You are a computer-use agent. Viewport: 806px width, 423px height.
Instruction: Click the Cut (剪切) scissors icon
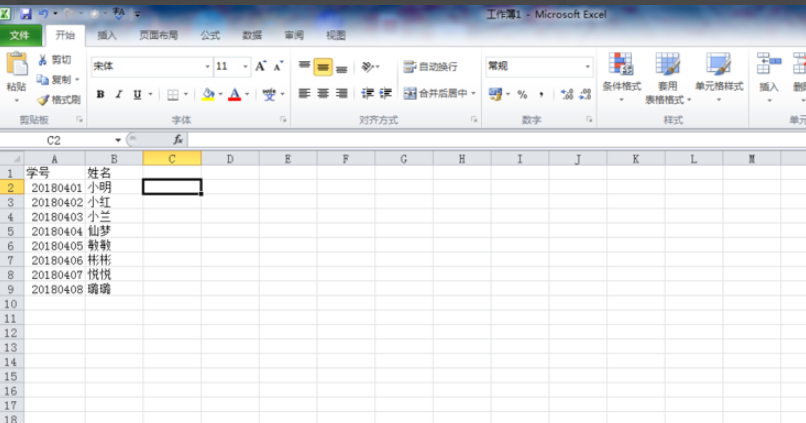[43, 60]
